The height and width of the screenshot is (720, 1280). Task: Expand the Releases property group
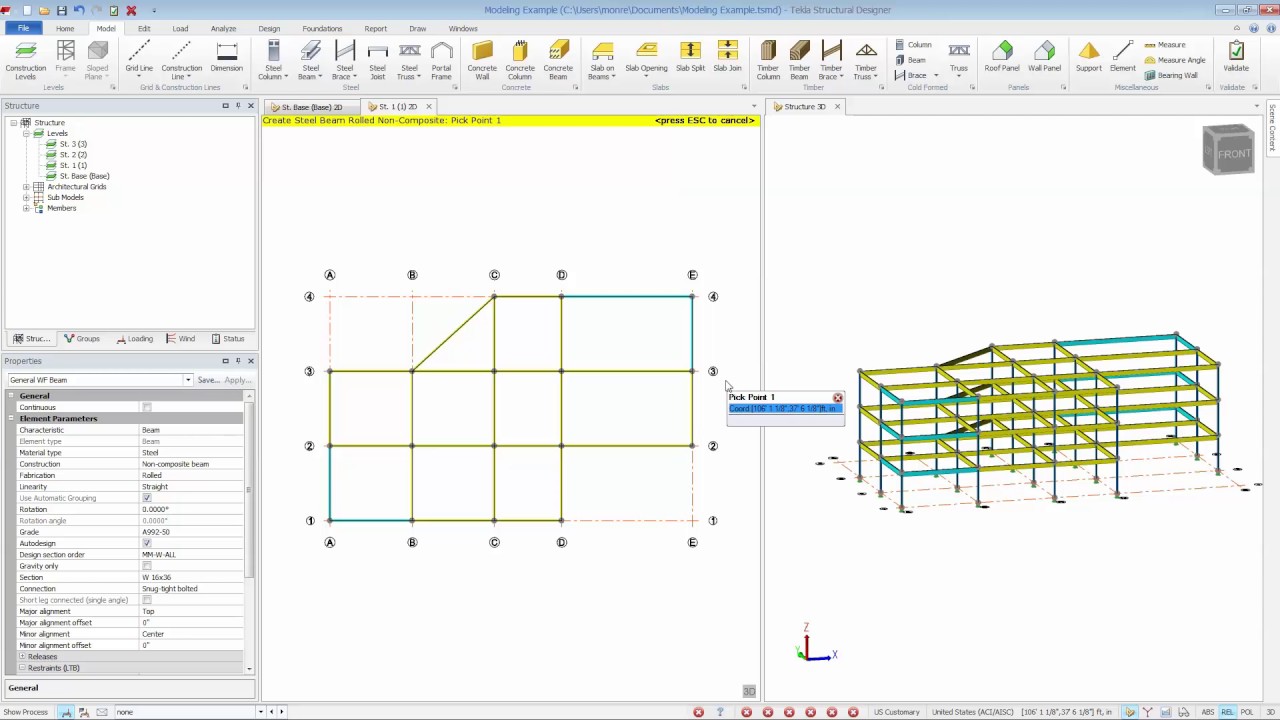22,657
